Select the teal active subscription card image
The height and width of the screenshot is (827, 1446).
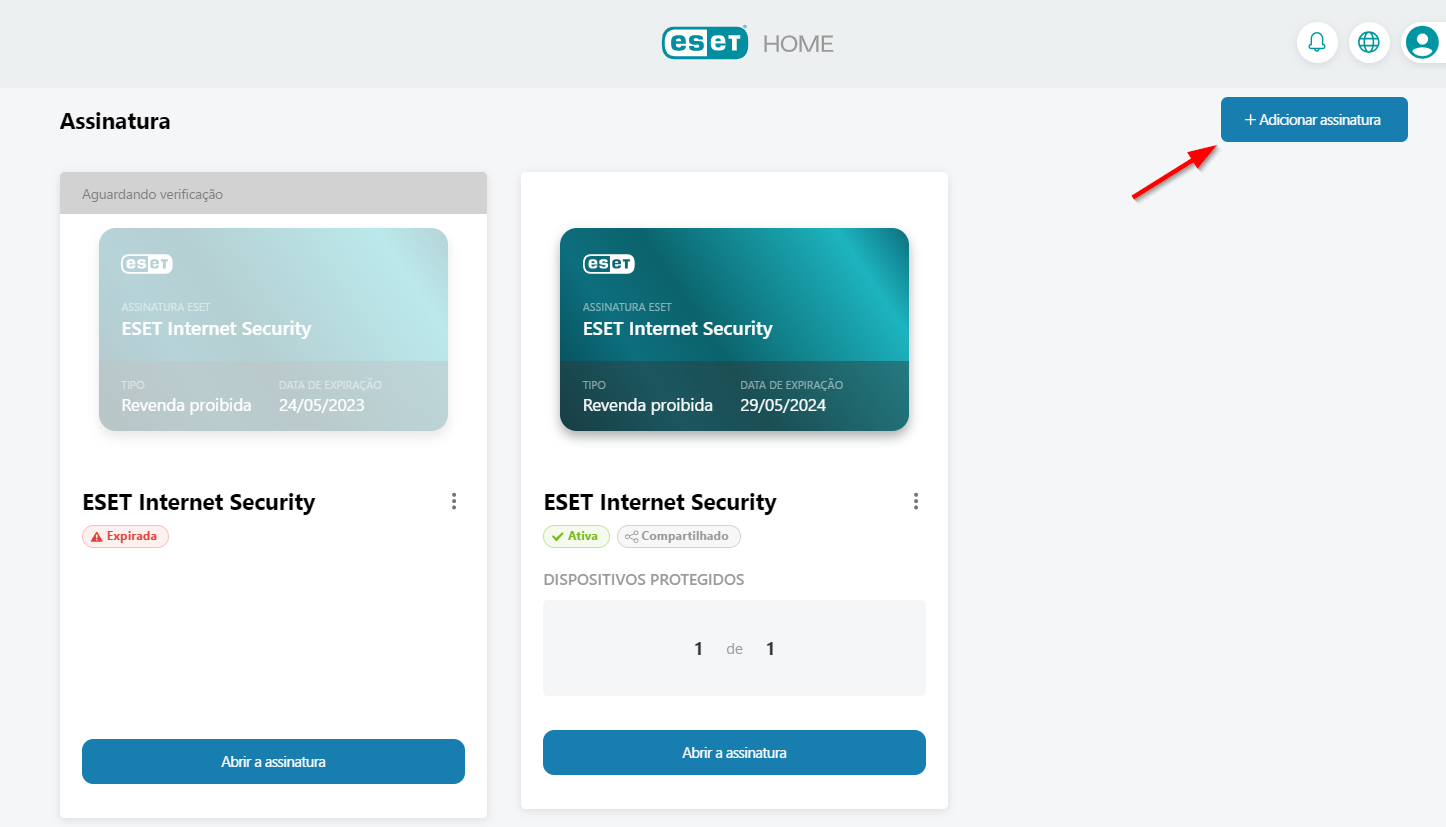click(734, 329)
